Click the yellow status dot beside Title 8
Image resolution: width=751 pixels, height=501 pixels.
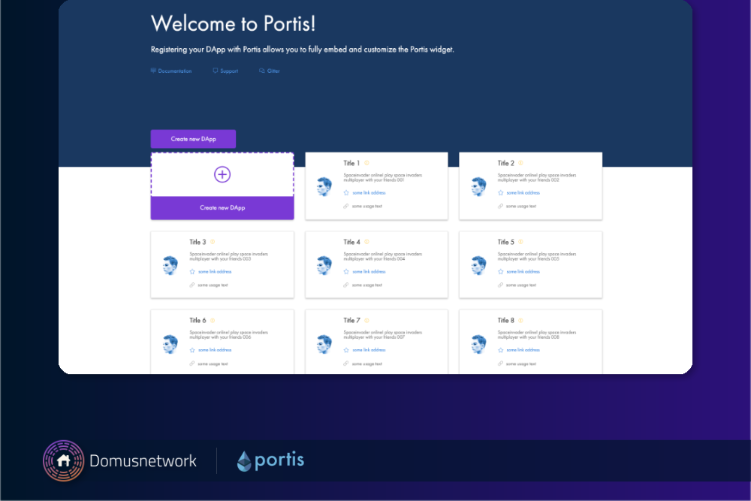click(521, 320)
